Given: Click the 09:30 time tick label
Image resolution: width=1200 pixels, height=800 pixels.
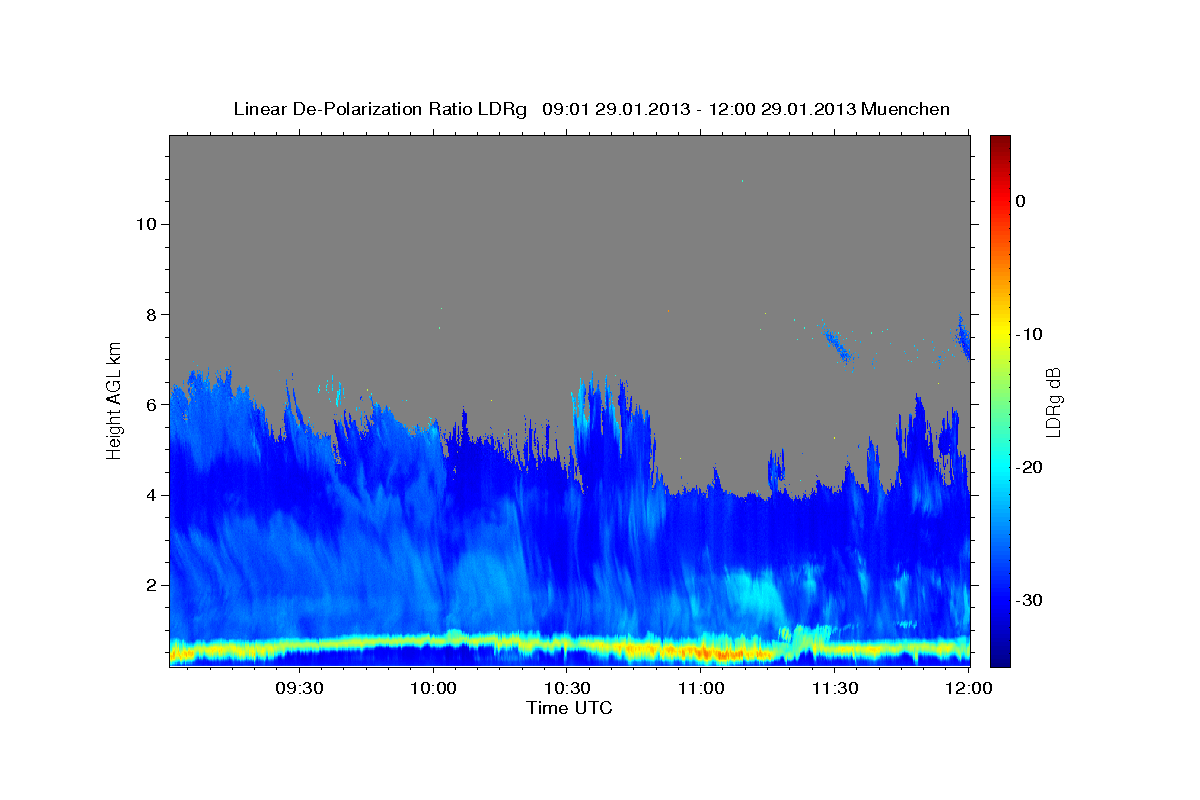Looking at the screenshot, I should click(299, 689).
